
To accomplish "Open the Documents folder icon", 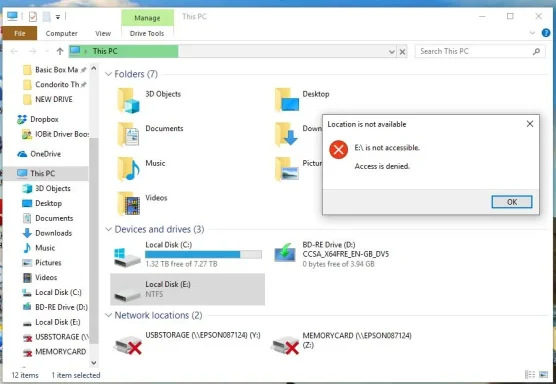I will pyautogui.click(x=128, y=134).
